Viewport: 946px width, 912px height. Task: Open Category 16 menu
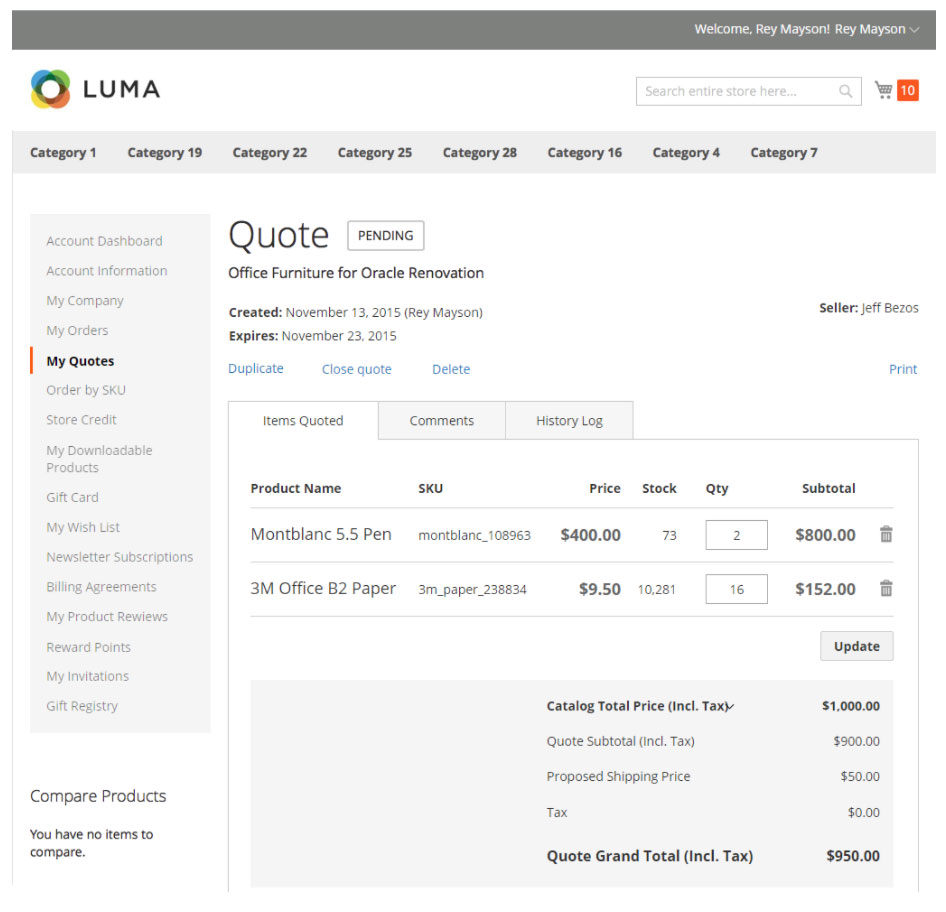(x=585, y=153)
